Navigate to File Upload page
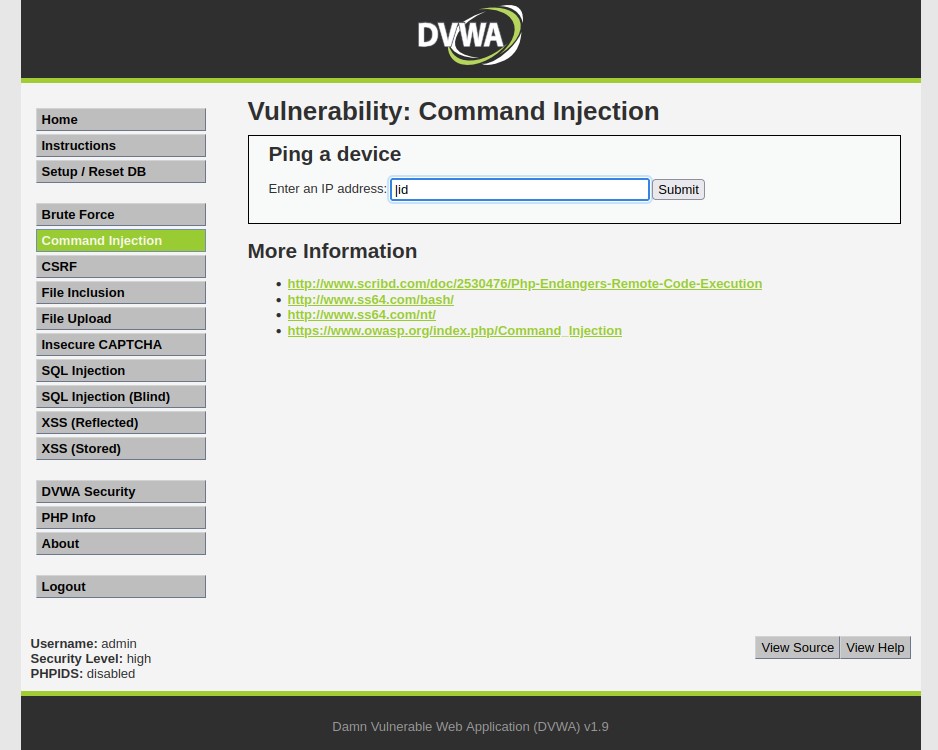Image resolution: width=938 pixels, height=750 pixels. coord(121,319)
